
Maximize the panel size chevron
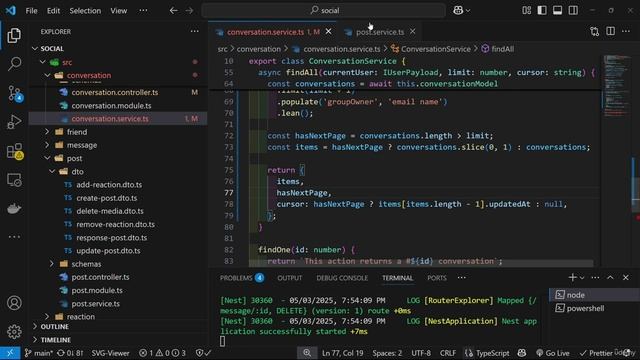coord(610,278)
